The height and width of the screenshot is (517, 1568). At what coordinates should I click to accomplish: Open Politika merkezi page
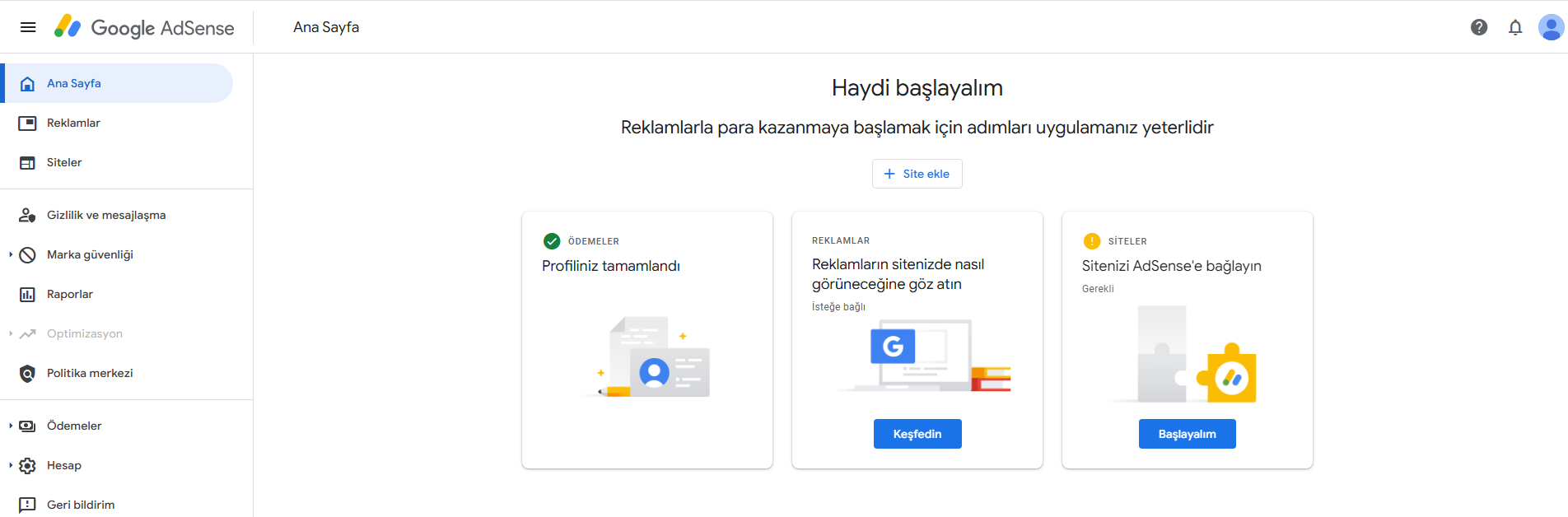(x=117, y=373)
